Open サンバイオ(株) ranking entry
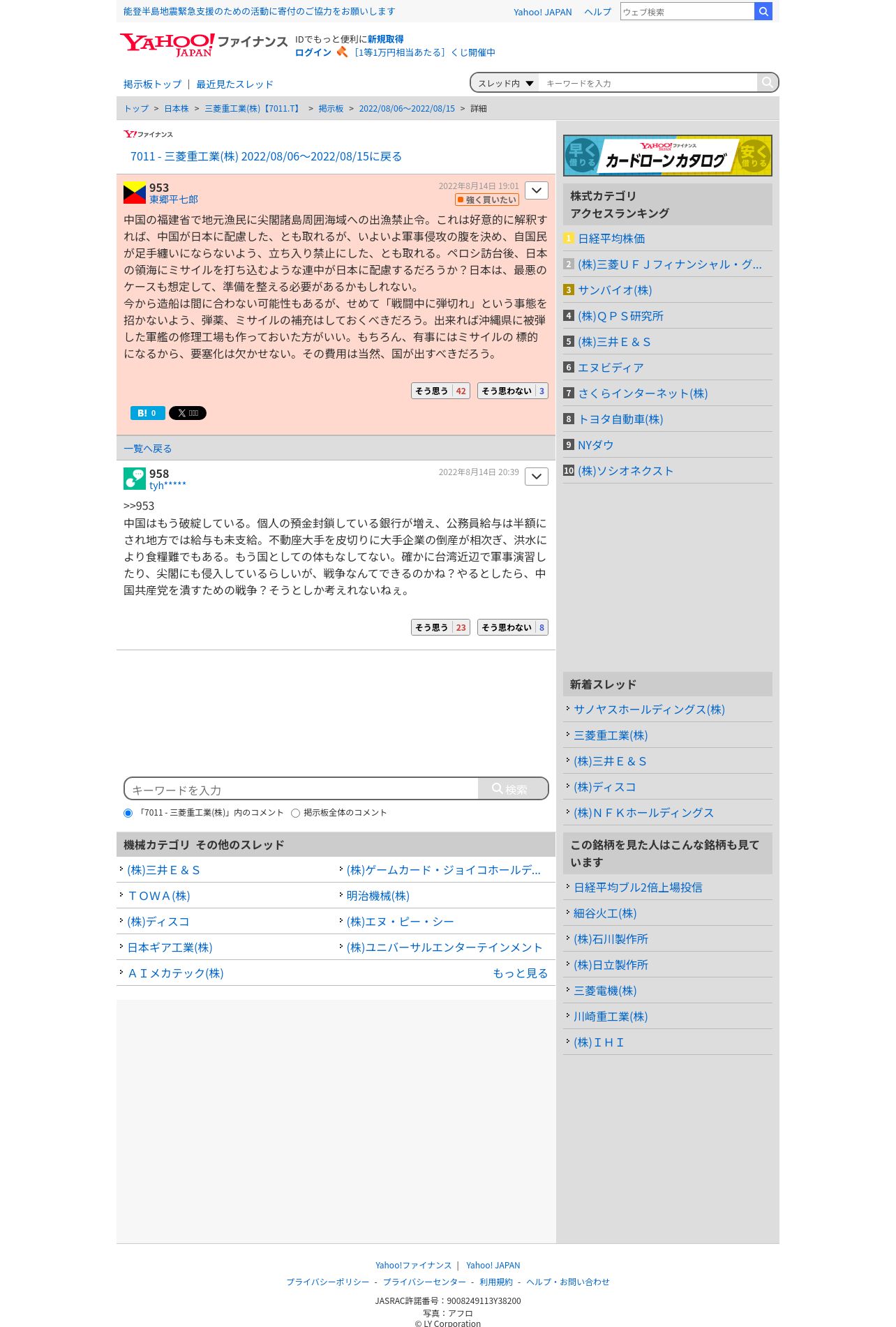This screenshot has width=896, height=1327. [615, 290]
